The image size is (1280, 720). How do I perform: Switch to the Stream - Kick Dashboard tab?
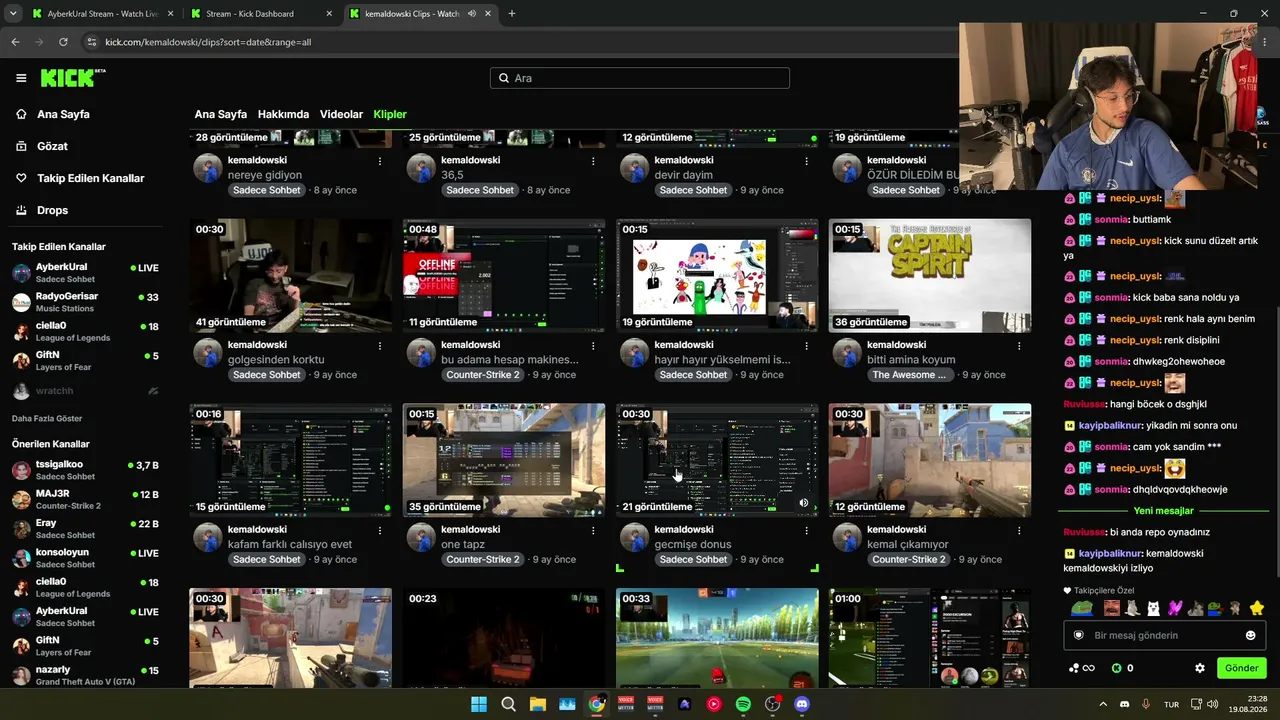pos(260,14)
